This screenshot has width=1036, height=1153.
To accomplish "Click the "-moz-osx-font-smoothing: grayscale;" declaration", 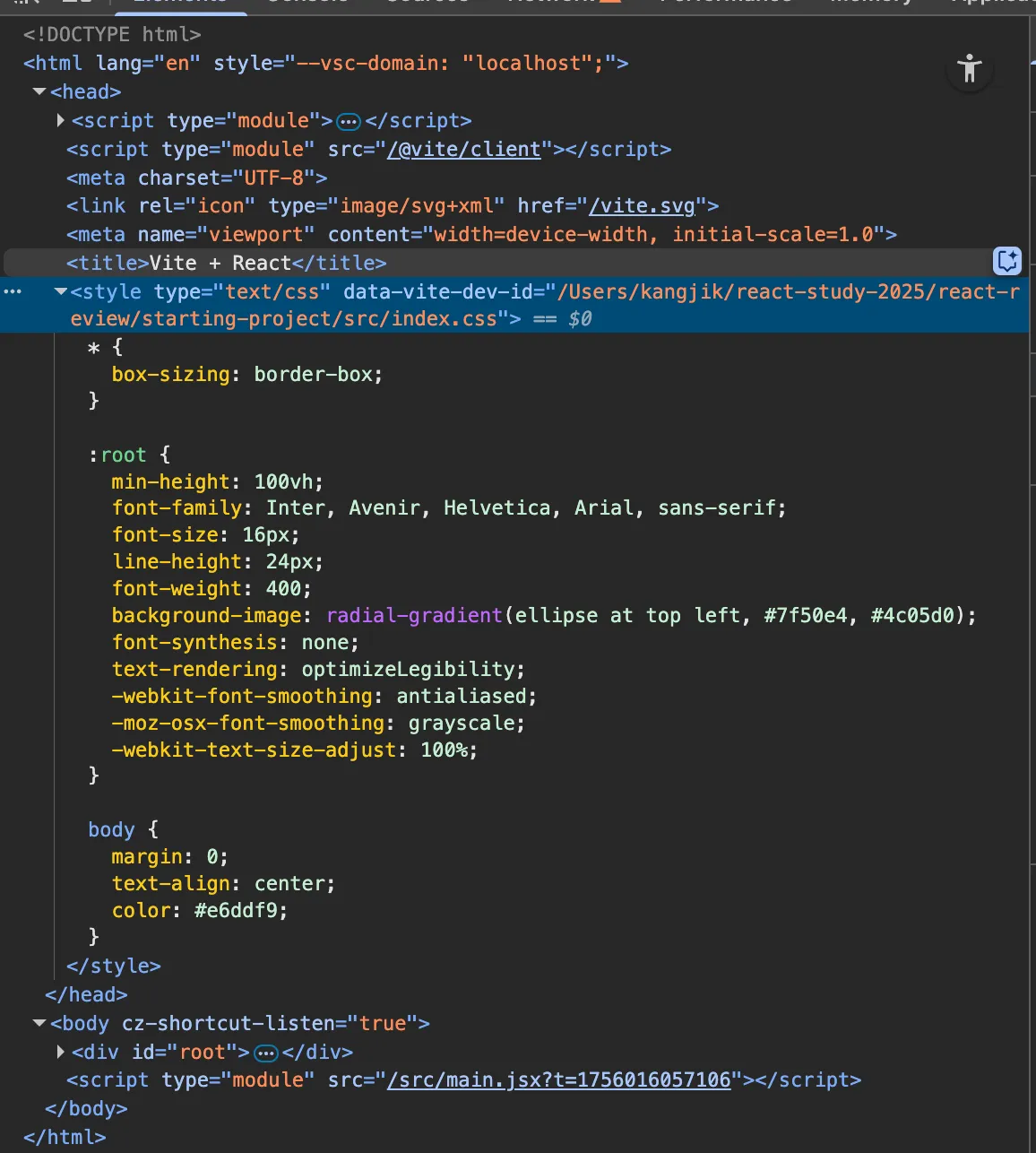I will click(x=318, y=723).
